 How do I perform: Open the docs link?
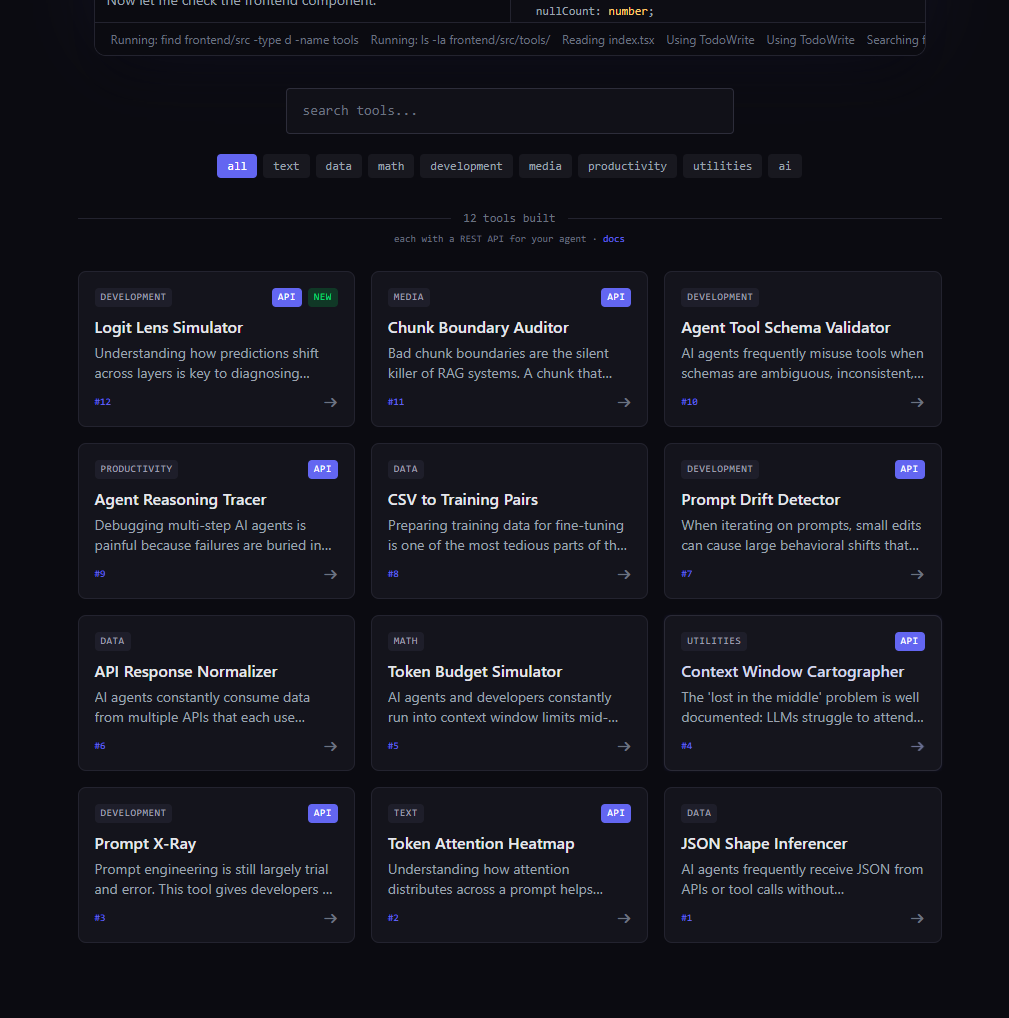point(613,239)
